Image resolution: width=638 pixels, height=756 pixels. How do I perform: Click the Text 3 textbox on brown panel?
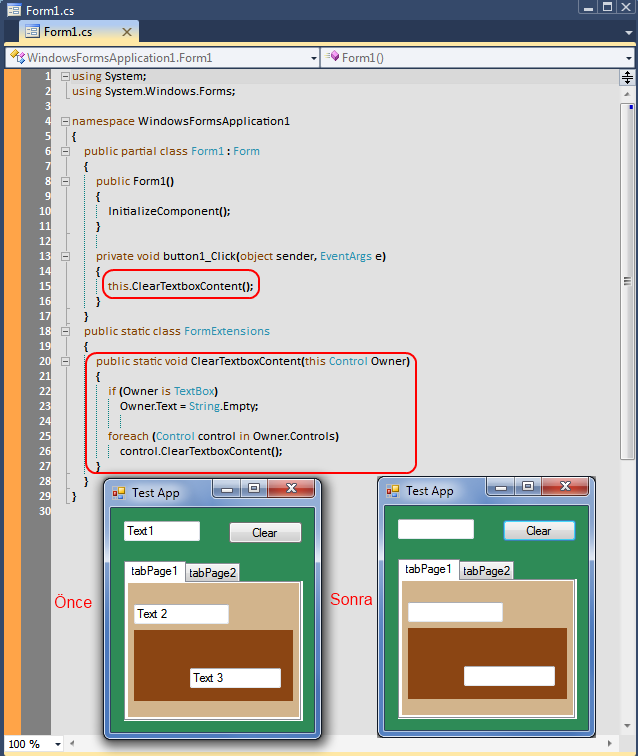pyautogui.click(x=235, y=678)
